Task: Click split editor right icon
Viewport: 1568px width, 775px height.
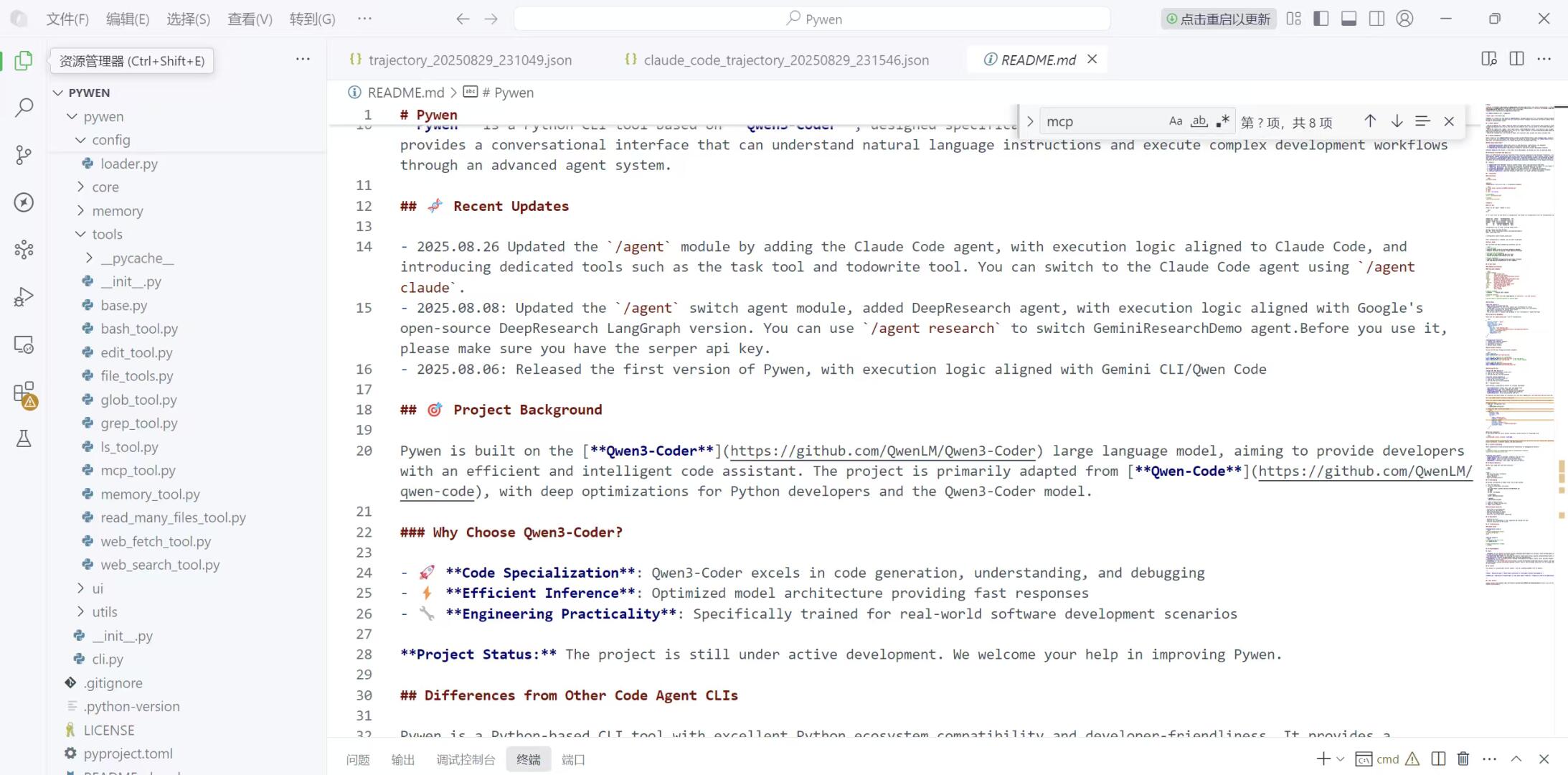Action: coord(1516,59)
